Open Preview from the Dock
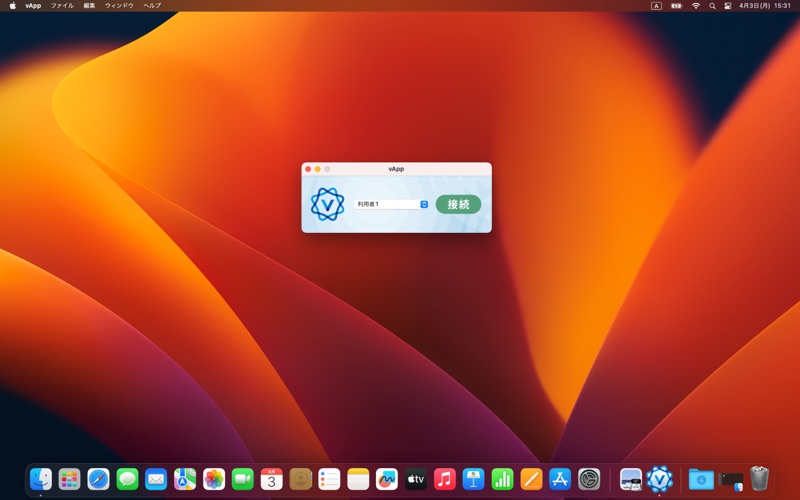This screenshot has width=800, height=500. pos(631,480)
